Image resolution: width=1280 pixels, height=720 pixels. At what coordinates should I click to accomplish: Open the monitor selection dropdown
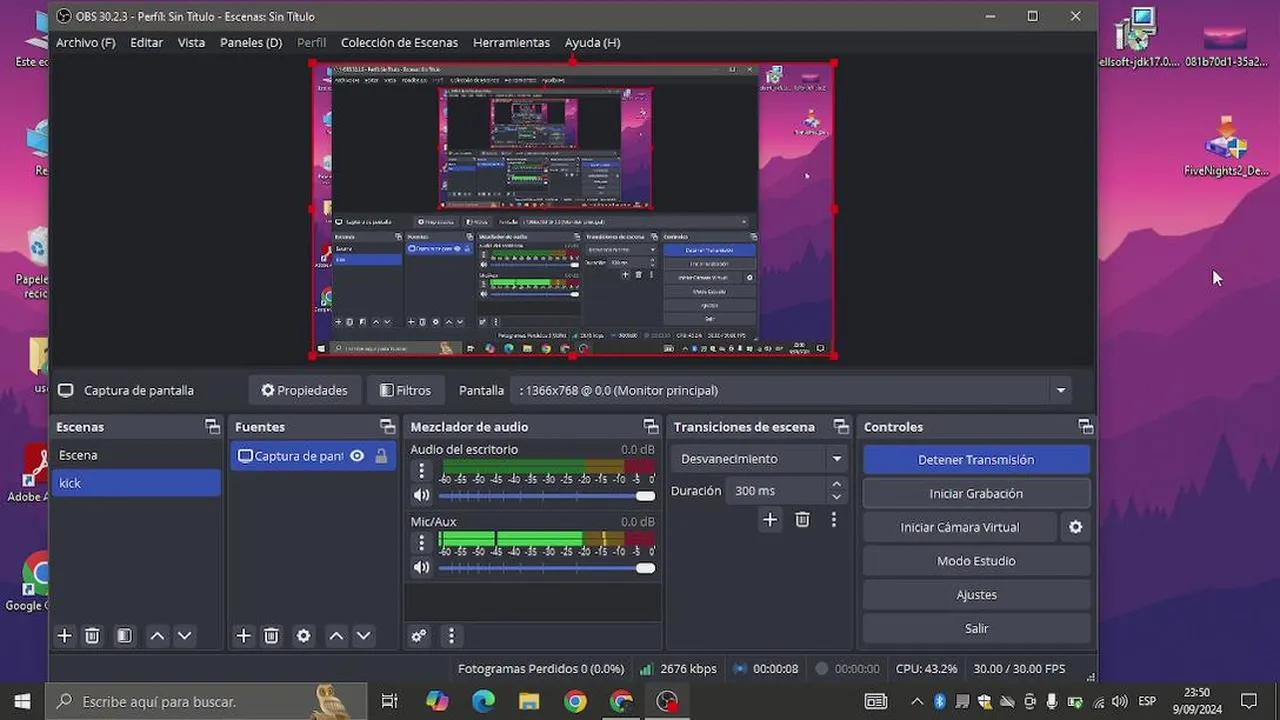[x=1060, y=390]
